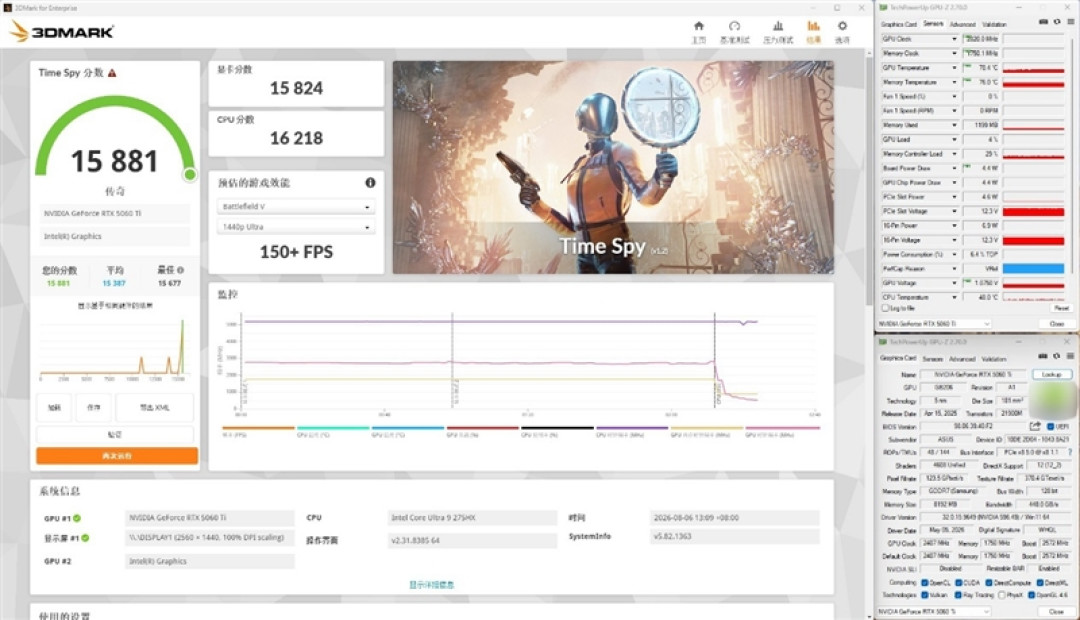Switch to Validation tab in upper GPU-Z window
Viewport: 1080px width, 620px height.
994,24
